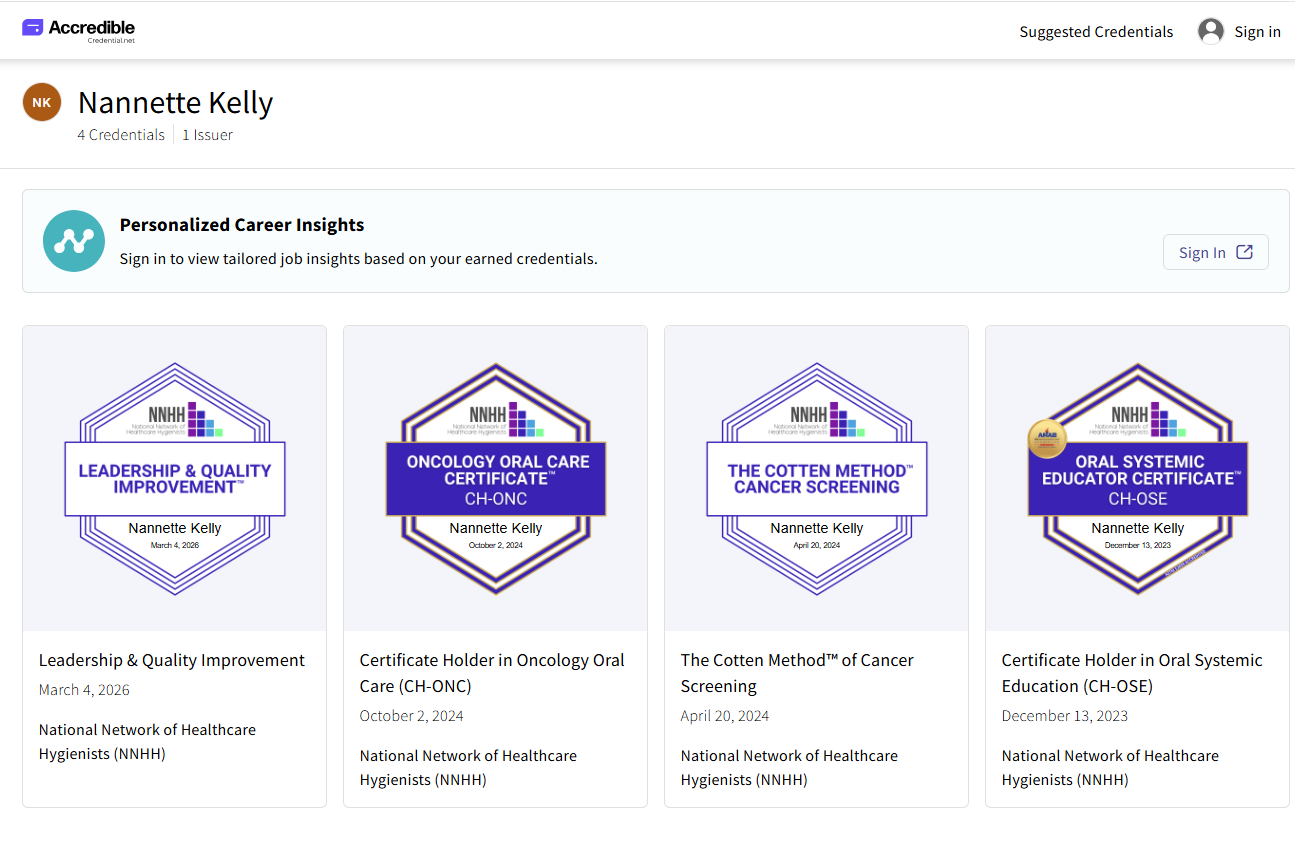Open the Oncology Oral Care Certificate badge image
The height and width of the screenshot is (844, 1295).
tap(496, 479)
